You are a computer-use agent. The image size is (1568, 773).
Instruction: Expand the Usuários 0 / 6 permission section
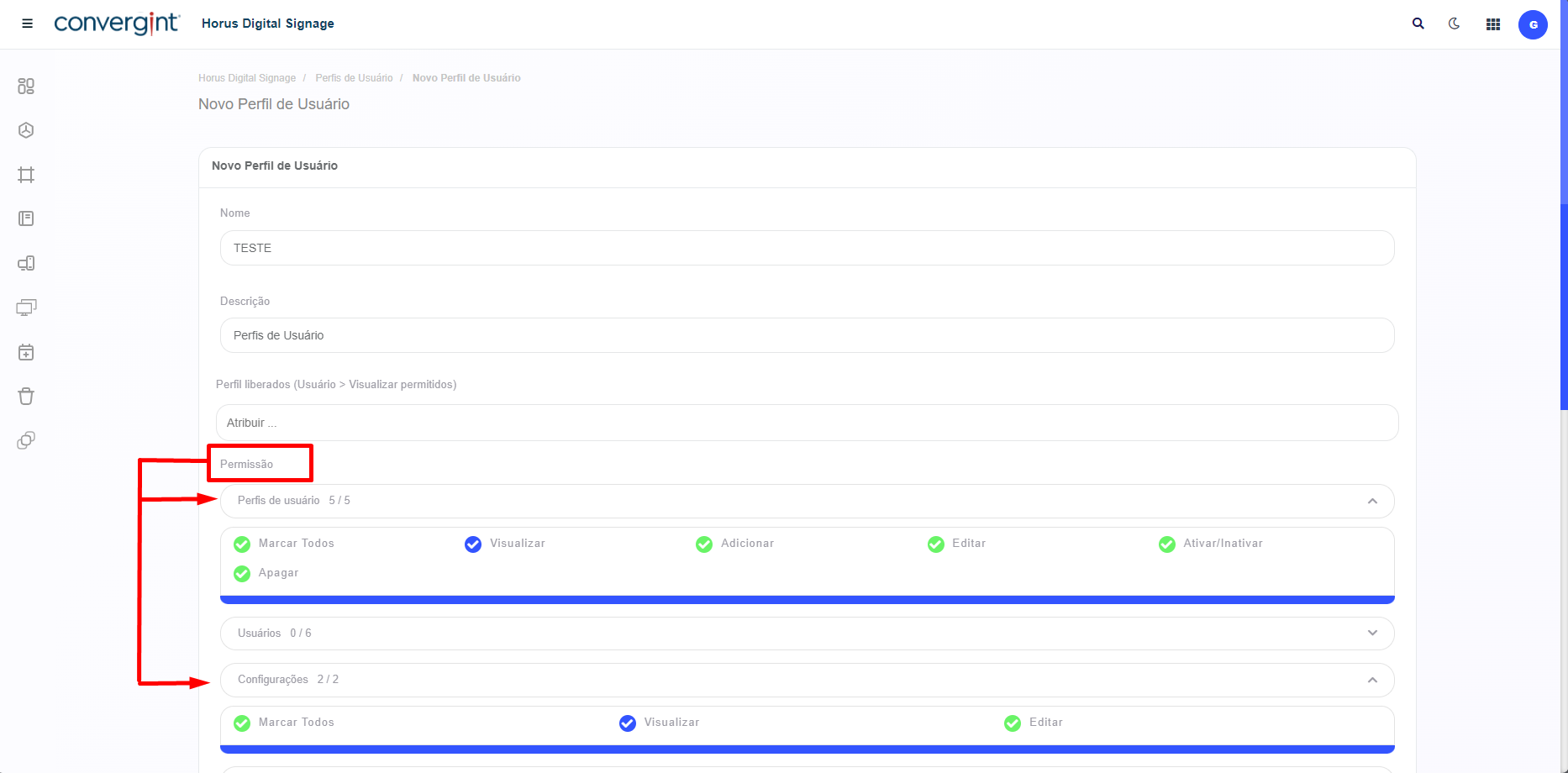tap(1372, 633)
